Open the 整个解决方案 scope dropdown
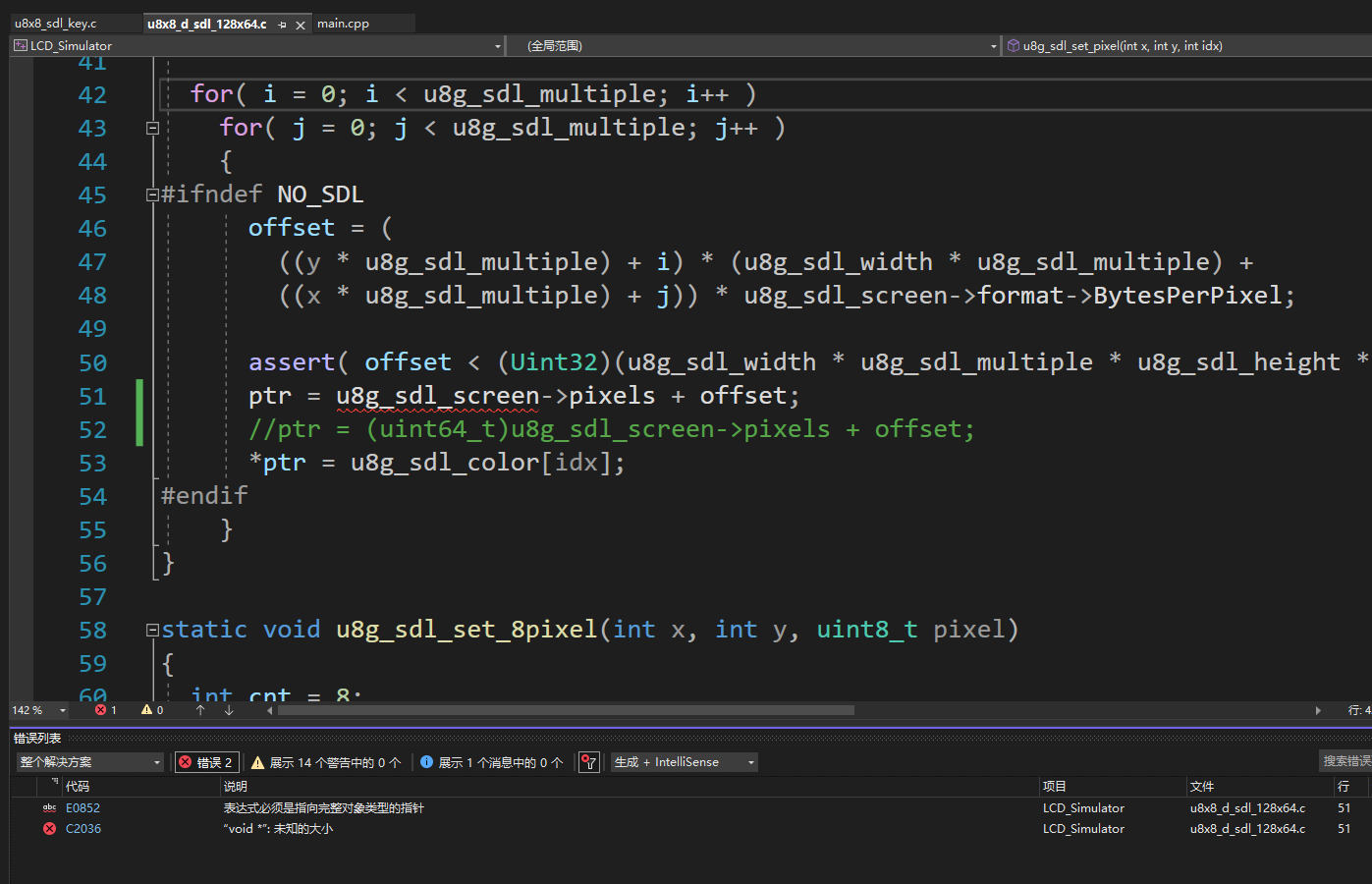This screenshot has width=1372, height=884. (88, 761)
